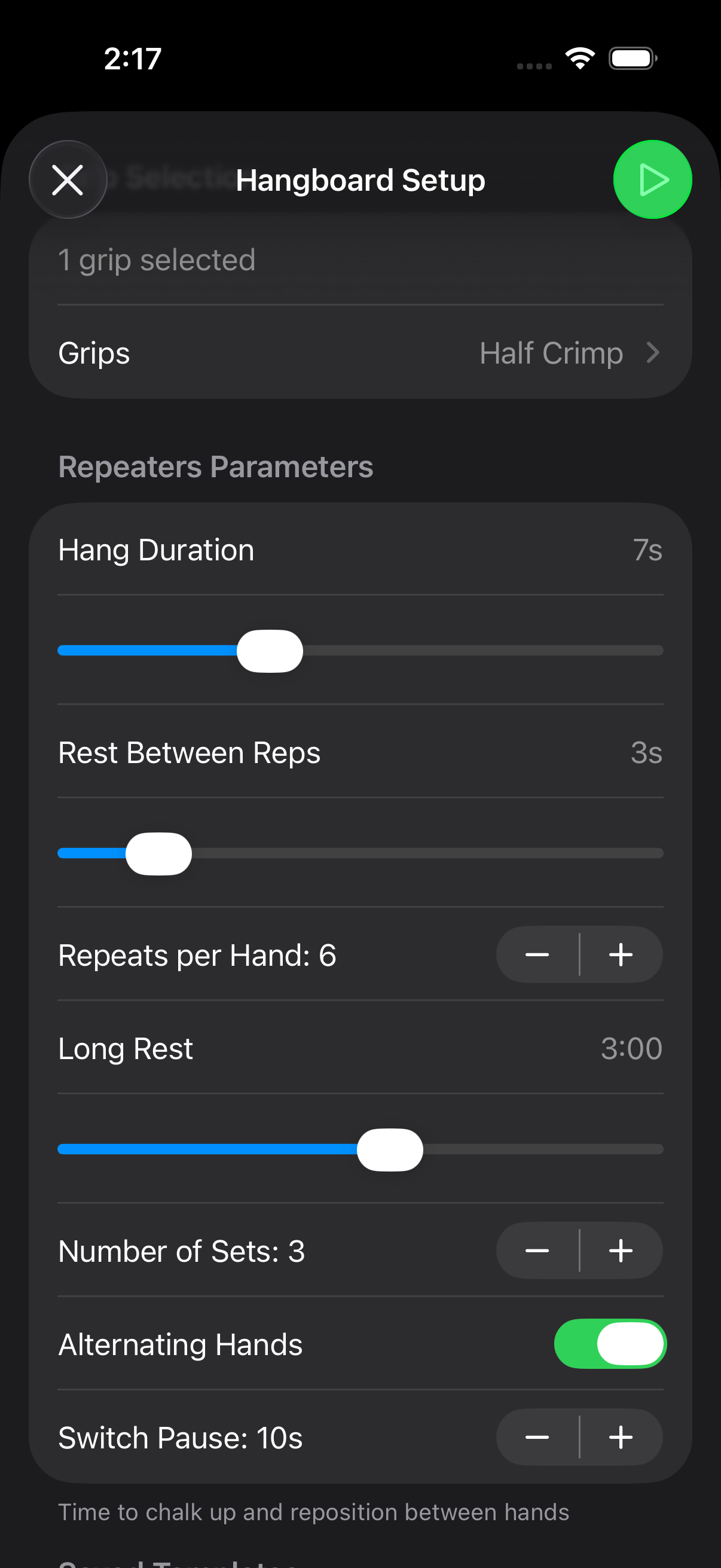Viewport: 721px width, 1568px height.
Task: Tap the plus icon for Repeats per Hand
Action: [x=621, y=954]
